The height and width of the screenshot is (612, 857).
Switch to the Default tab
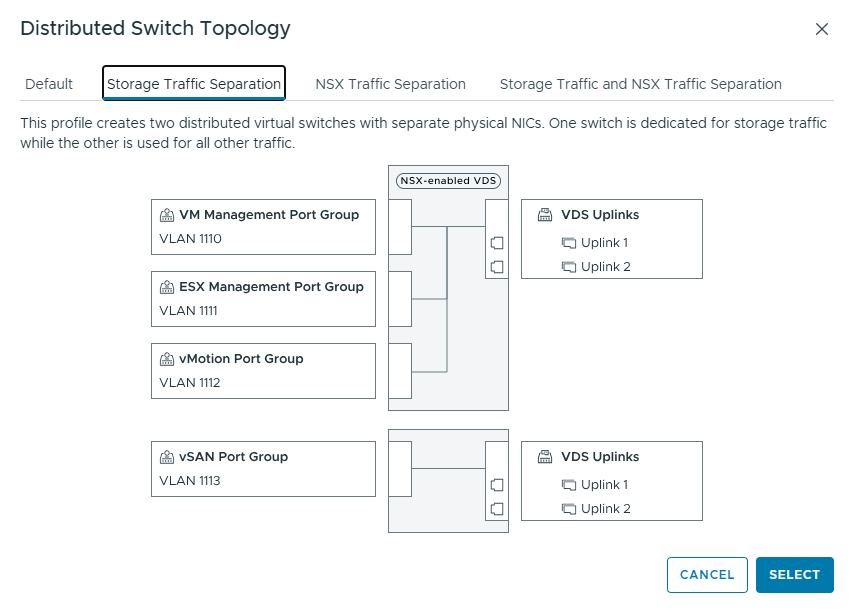(x=49, y=84)
